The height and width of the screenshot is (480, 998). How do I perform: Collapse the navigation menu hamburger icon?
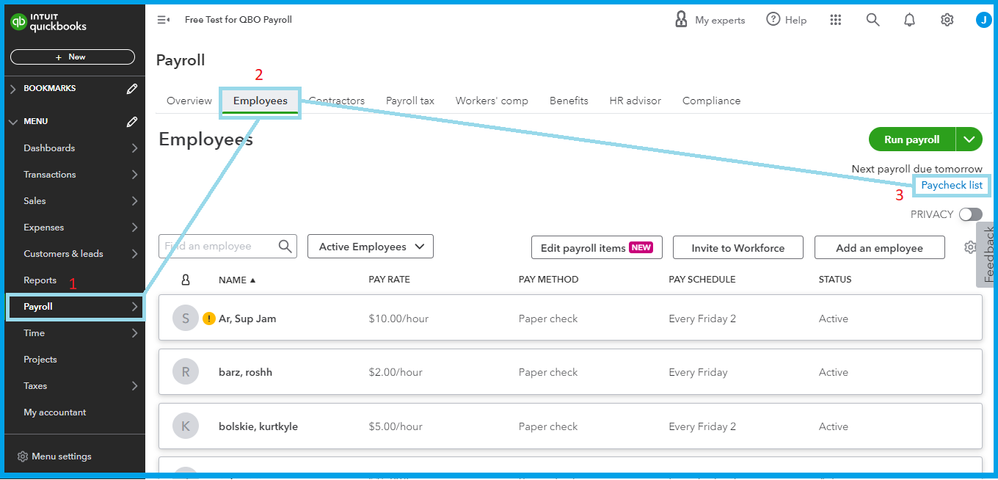(164, 20)
